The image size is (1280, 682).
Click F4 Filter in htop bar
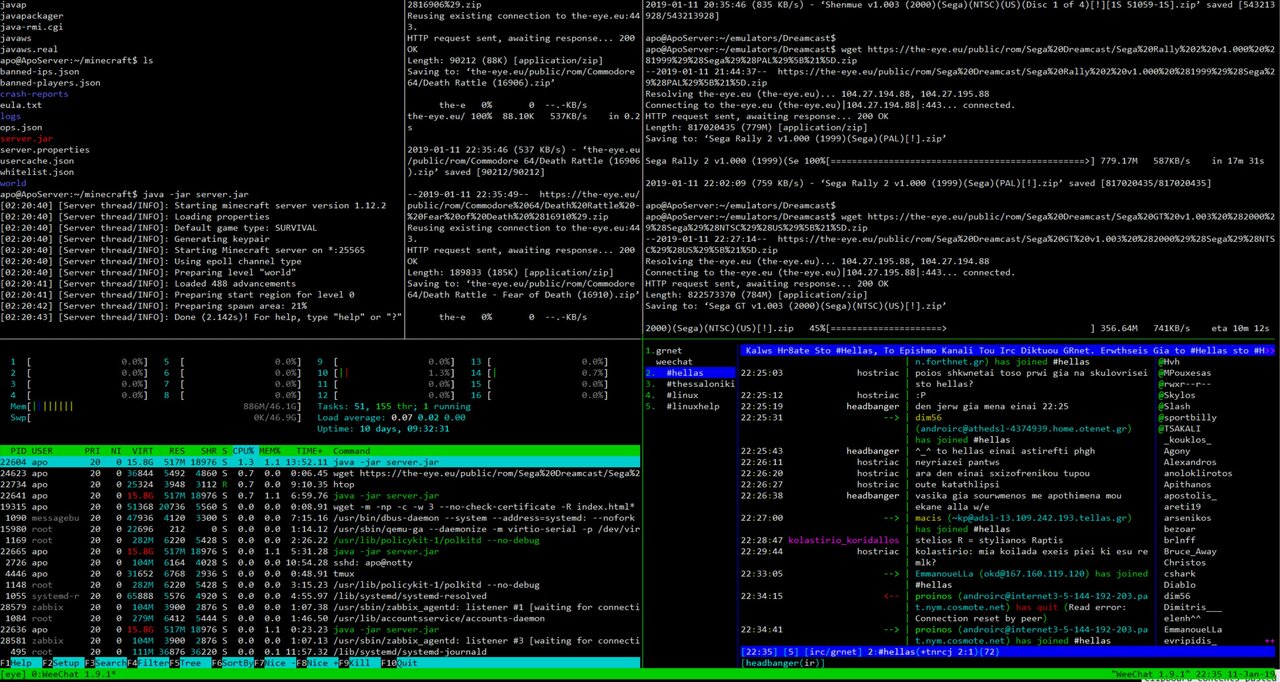point(146,662)
